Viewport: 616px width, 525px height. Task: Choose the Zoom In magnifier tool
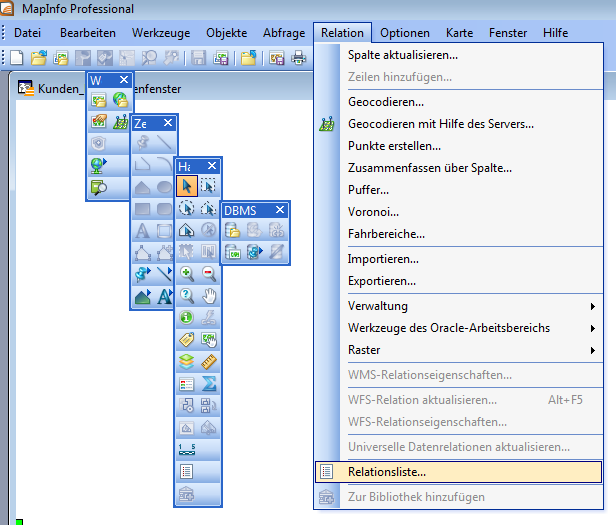click(187, 274)
